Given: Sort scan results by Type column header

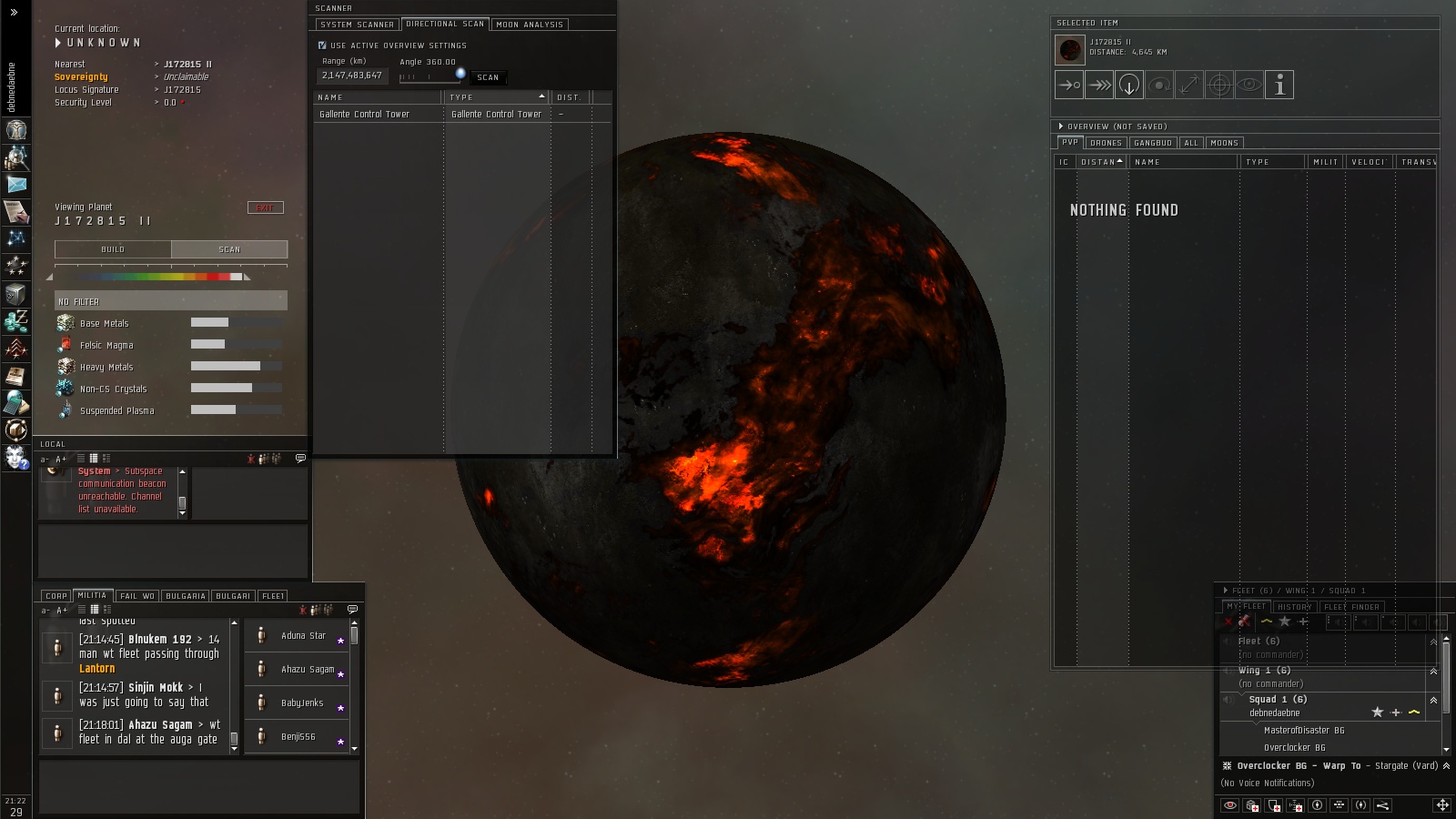Looking at the screenshot, I should (x=496, y=97).
